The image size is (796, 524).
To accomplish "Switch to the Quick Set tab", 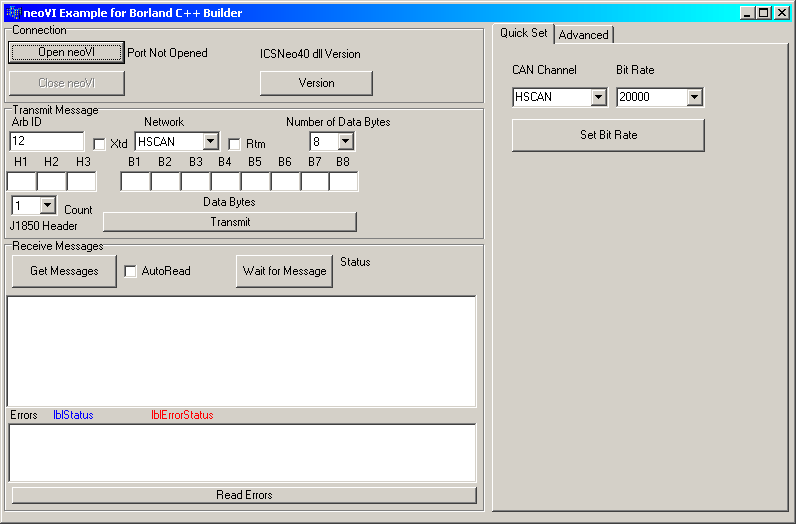I will pyautogui.click(x=523, y=33).
